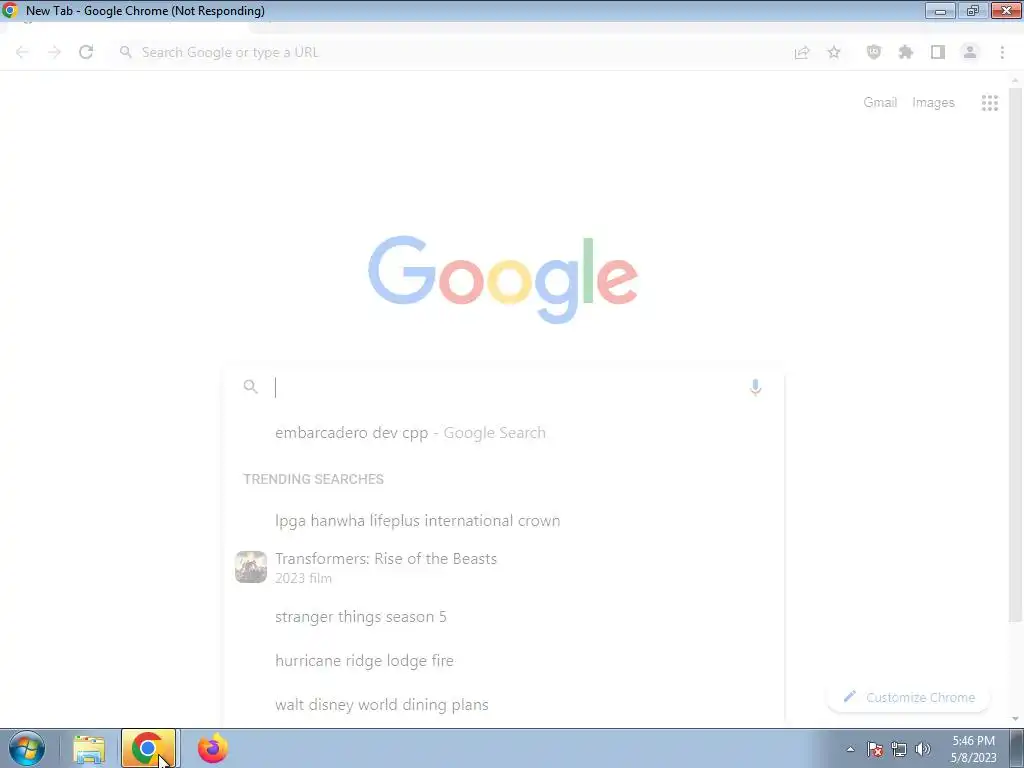Open the volume speaker icon
This screenshot has height=768, width=1024.
pos(923,749)
